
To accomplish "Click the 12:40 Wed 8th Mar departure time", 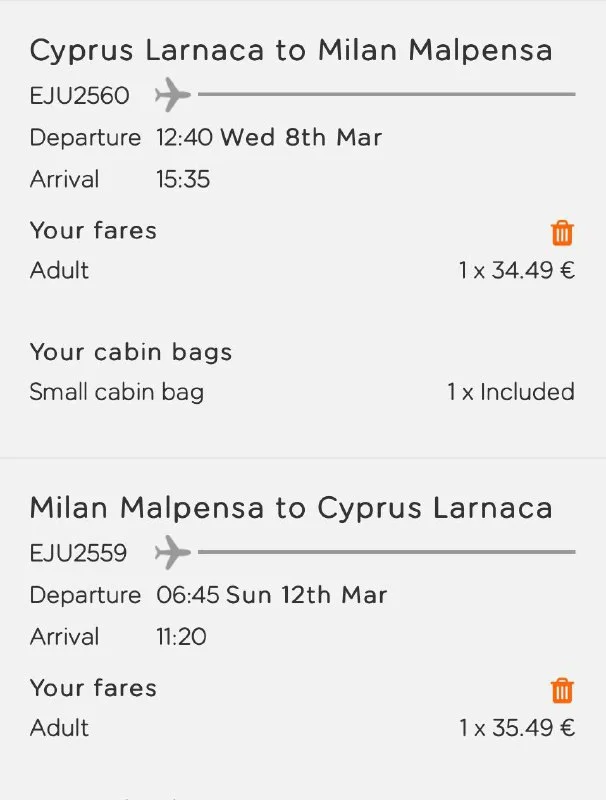I will (x=269, y=138).
